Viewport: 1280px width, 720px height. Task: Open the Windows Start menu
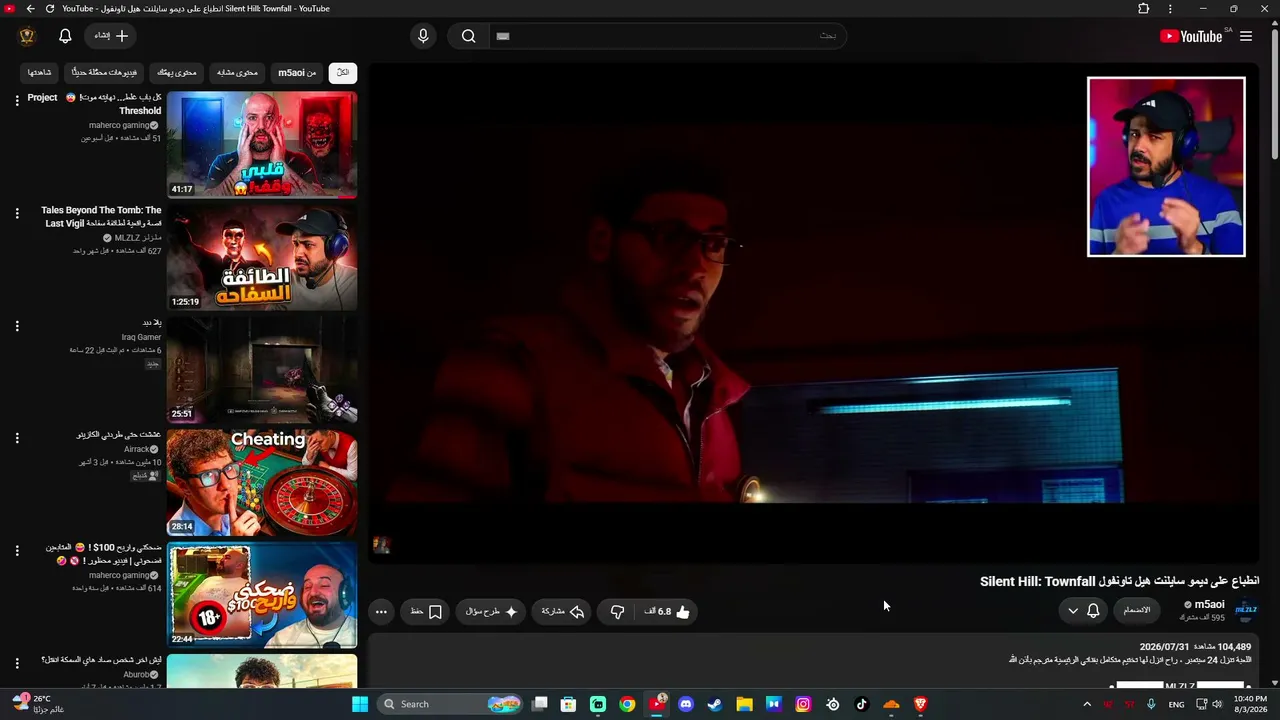(360, 704)
